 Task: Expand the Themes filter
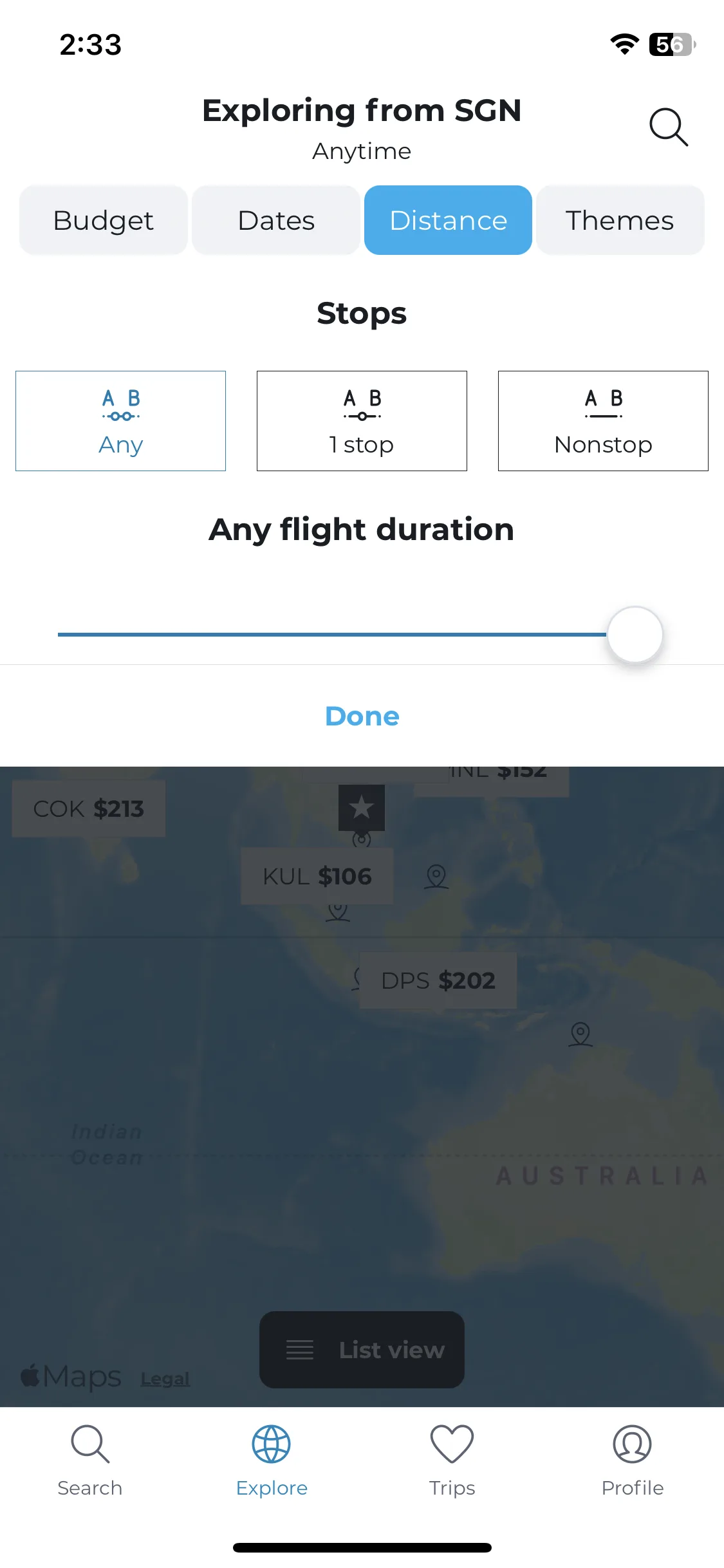[620, 220]
